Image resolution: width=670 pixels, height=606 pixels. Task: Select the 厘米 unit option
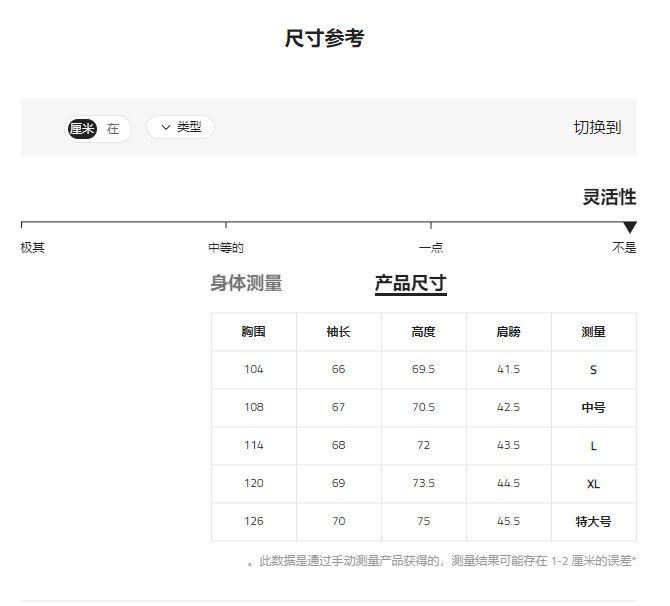(x=82, y=129)
